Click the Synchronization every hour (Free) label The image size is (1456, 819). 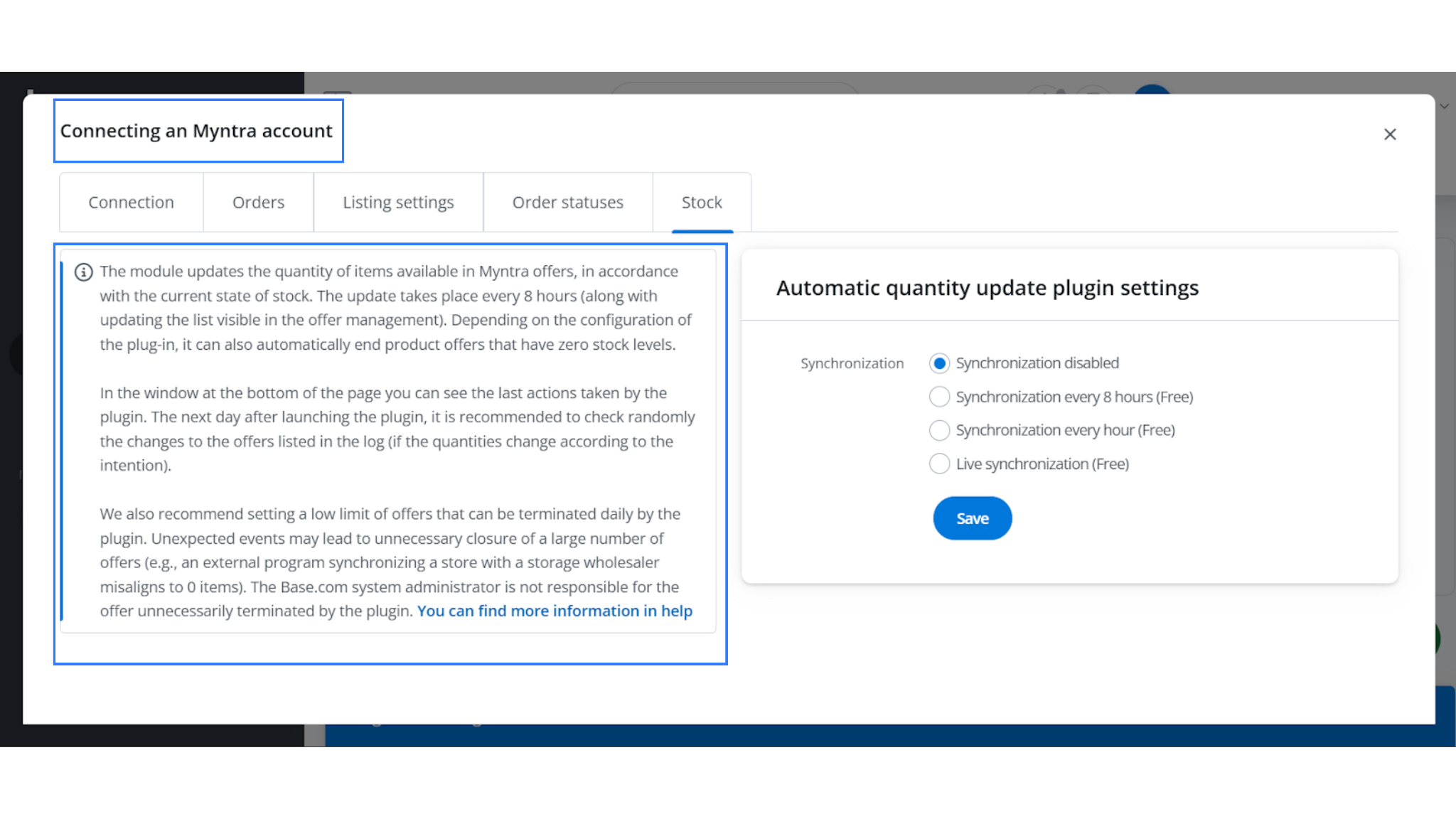(x=1065, y=430)
